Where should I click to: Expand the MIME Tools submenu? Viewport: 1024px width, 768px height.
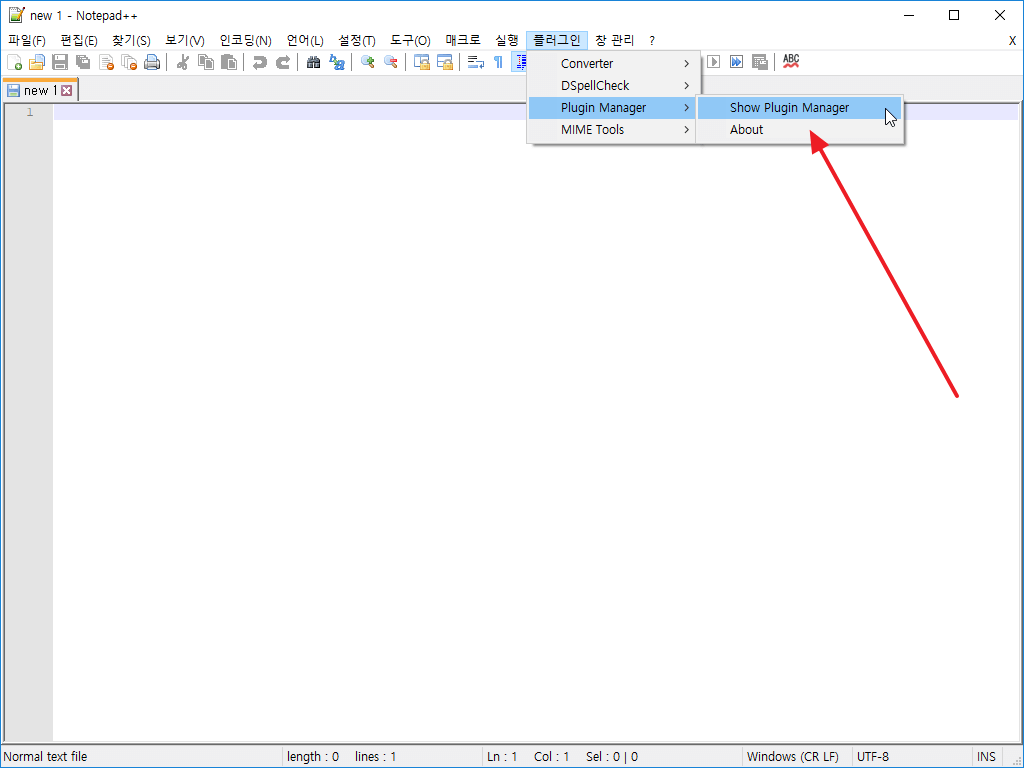click(x=613, y=130)
